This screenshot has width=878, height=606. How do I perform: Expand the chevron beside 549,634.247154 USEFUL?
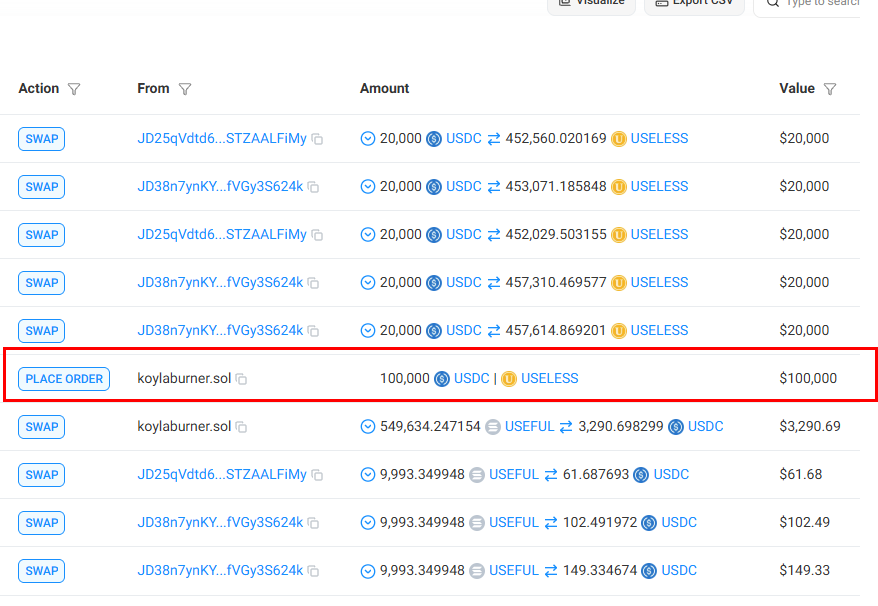pos(368,426)
